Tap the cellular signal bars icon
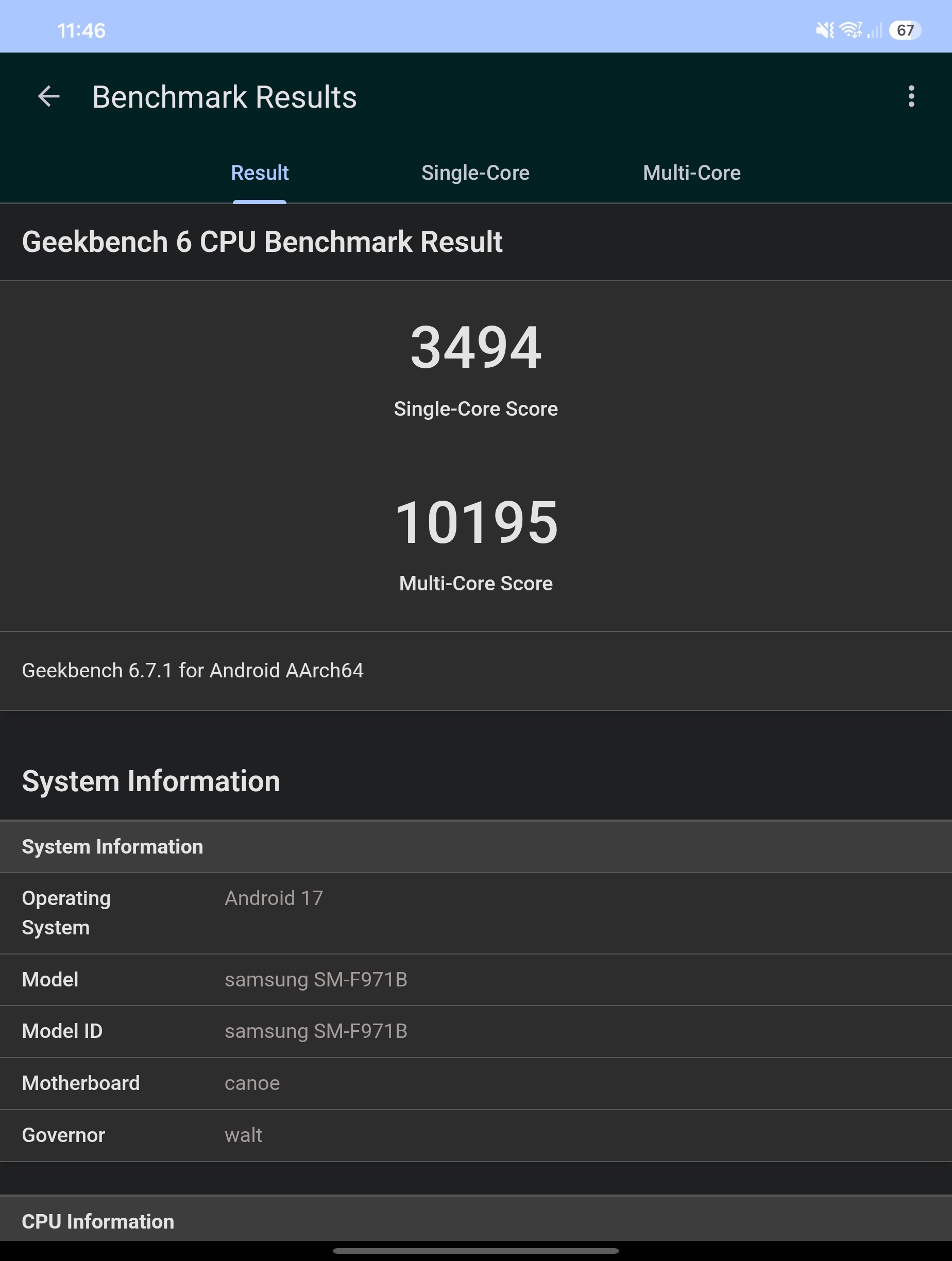Image resolution: width=952 pixels, height=1261 pixels. [x=875, y=30]
